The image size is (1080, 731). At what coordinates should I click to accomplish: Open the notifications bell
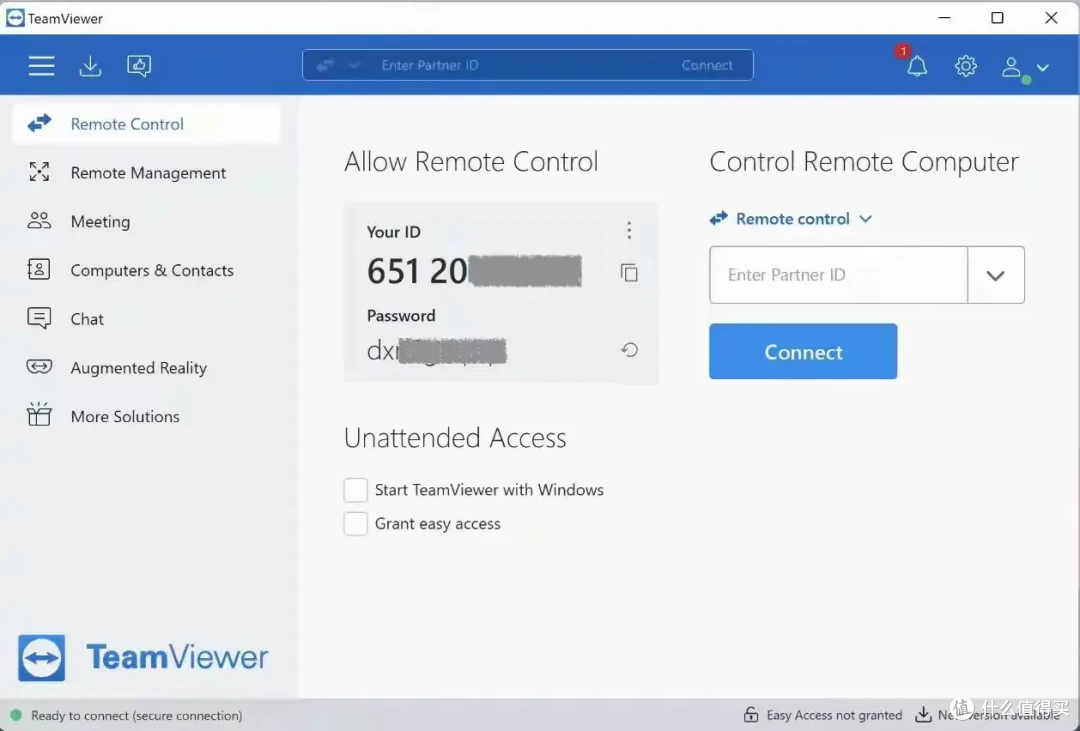coord(917,66)
